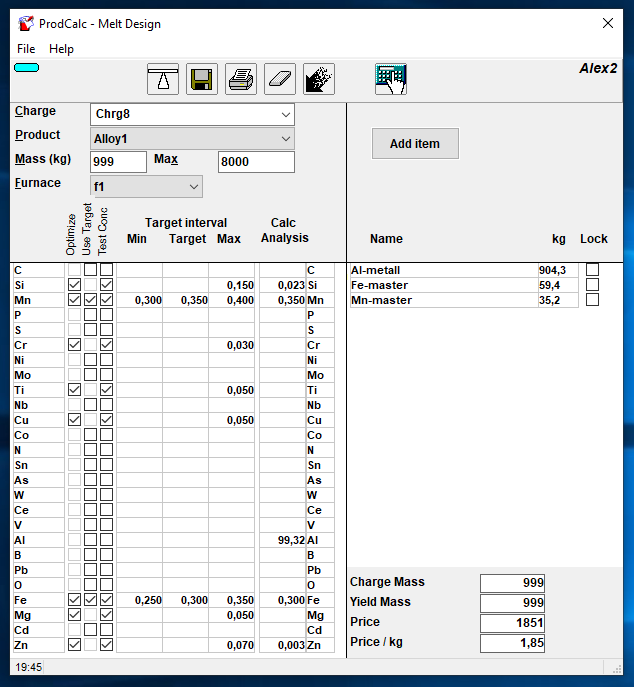
Task: Toggle Lock checkbox for Al-metall
Action: click(x=592, y=269)
